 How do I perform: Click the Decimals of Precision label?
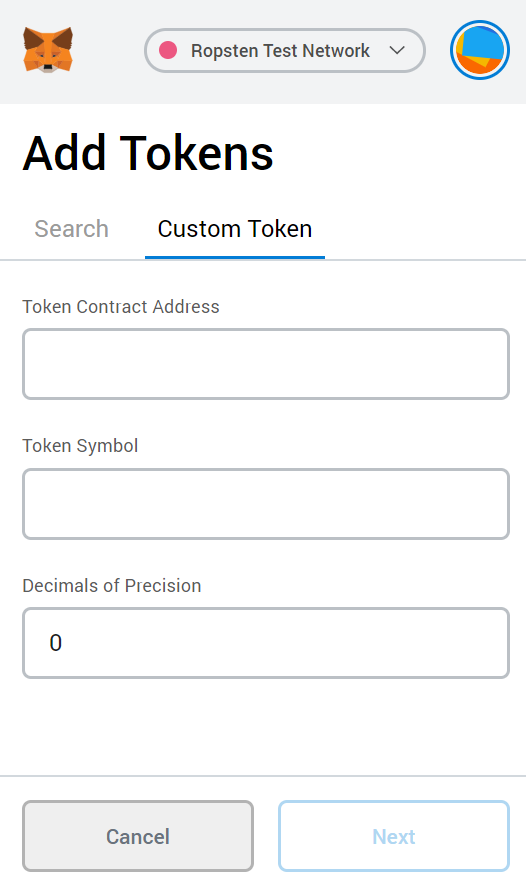click(112, 586)
